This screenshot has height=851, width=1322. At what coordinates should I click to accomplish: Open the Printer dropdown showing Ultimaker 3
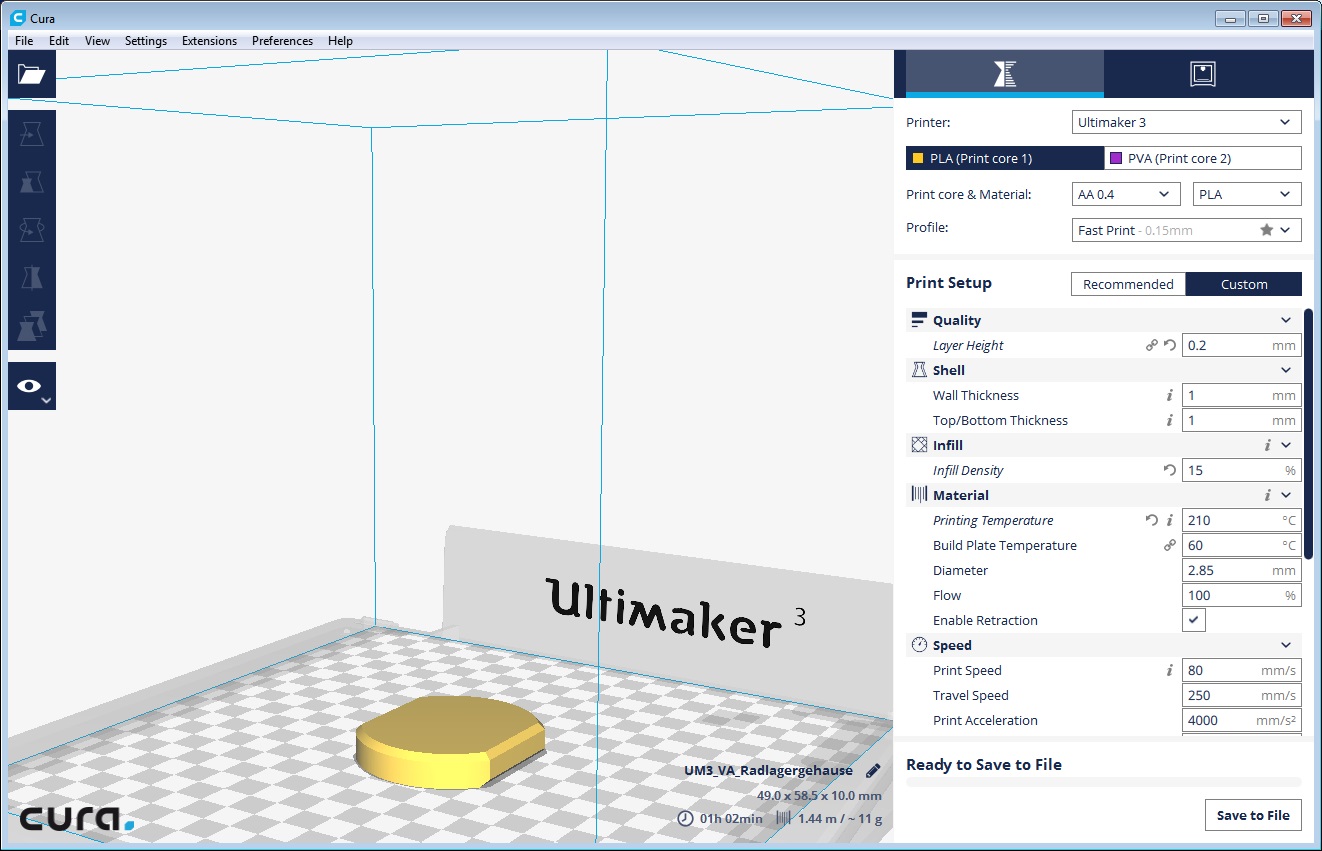(x=1186, y=122)
